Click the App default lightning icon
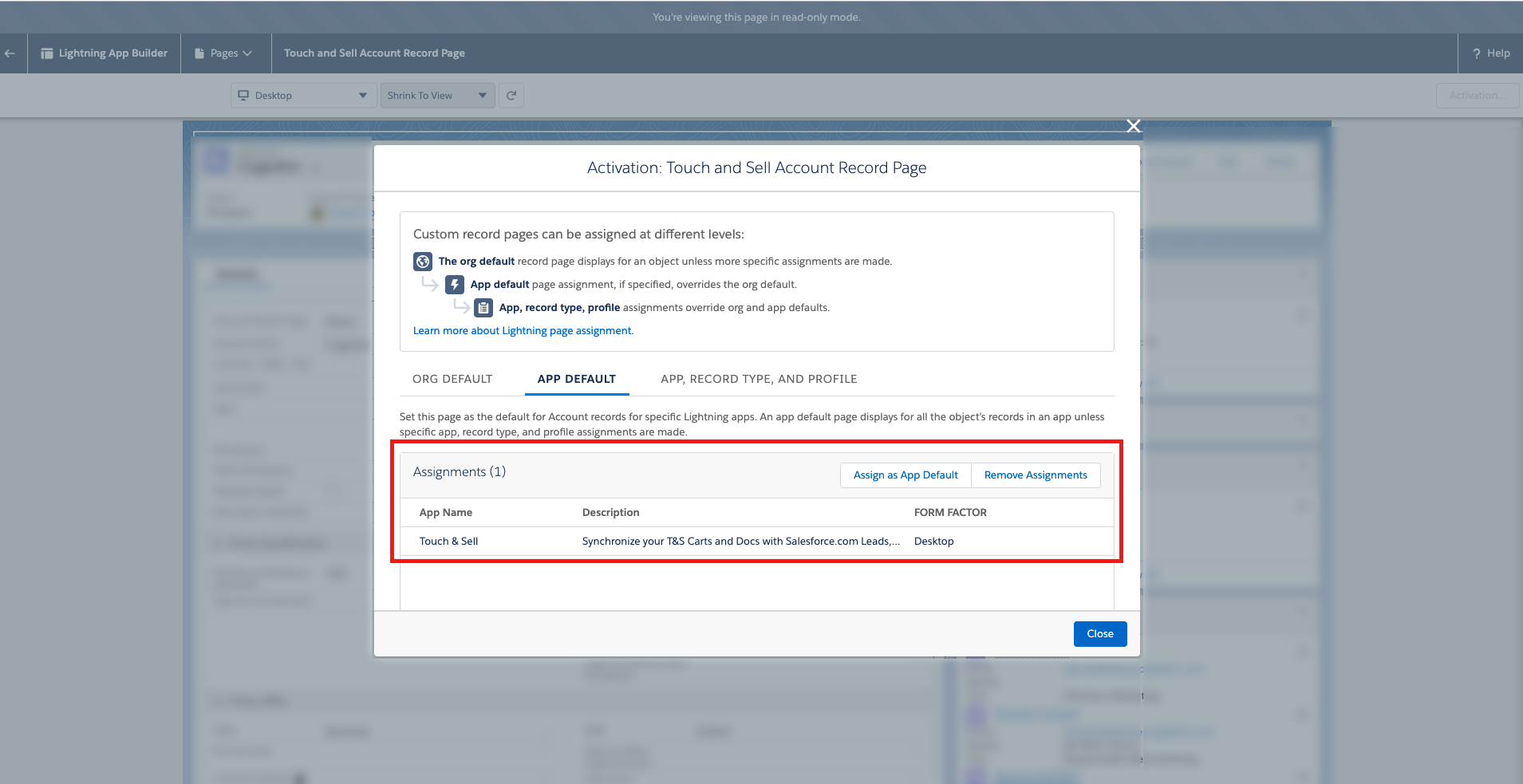 coord(455,285)
